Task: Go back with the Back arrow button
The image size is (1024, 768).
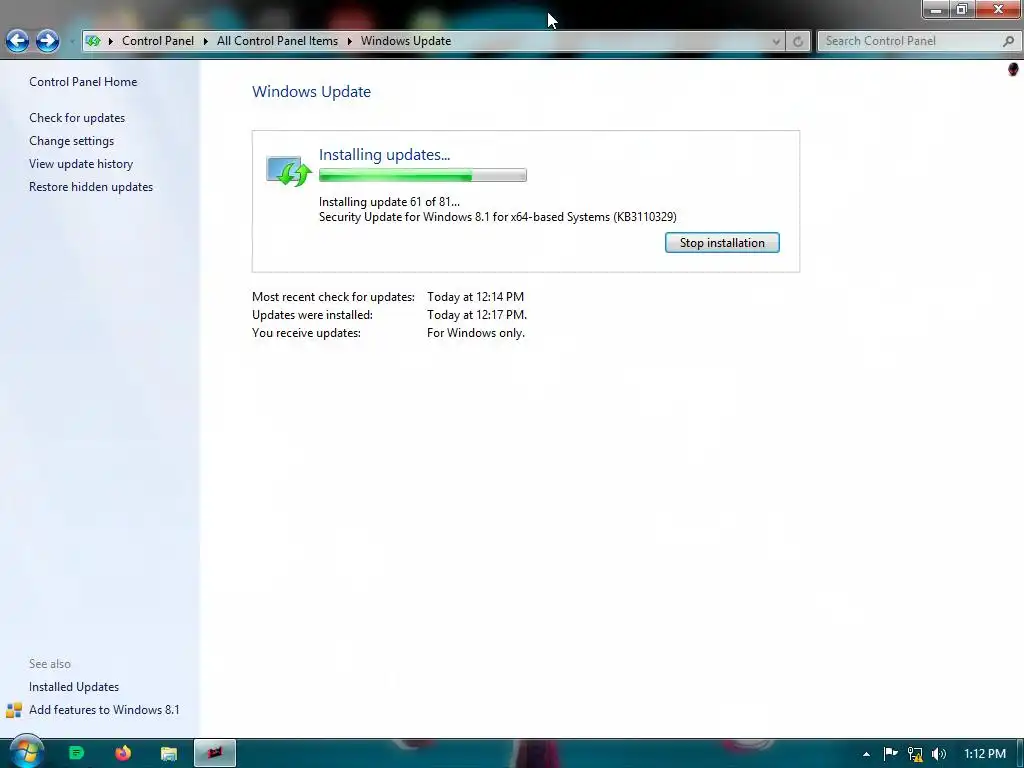Action: [18, 41]
